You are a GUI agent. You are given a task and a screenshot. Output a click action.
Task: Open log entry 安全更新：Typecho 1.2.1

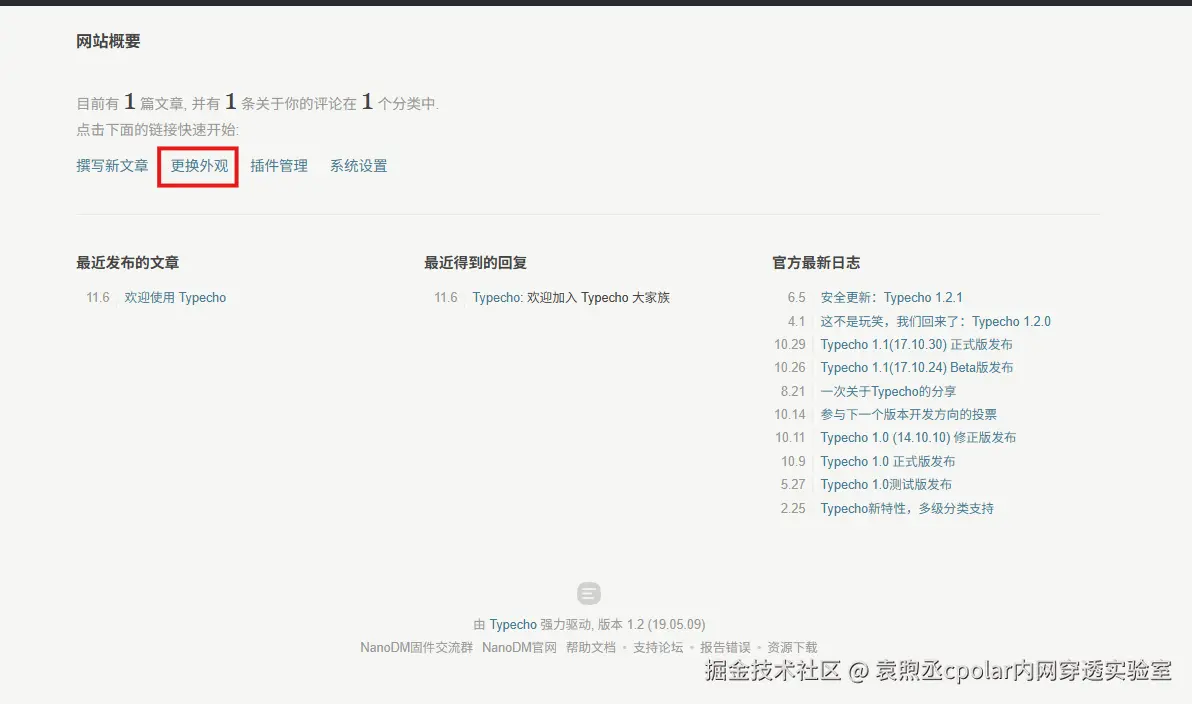891,297
